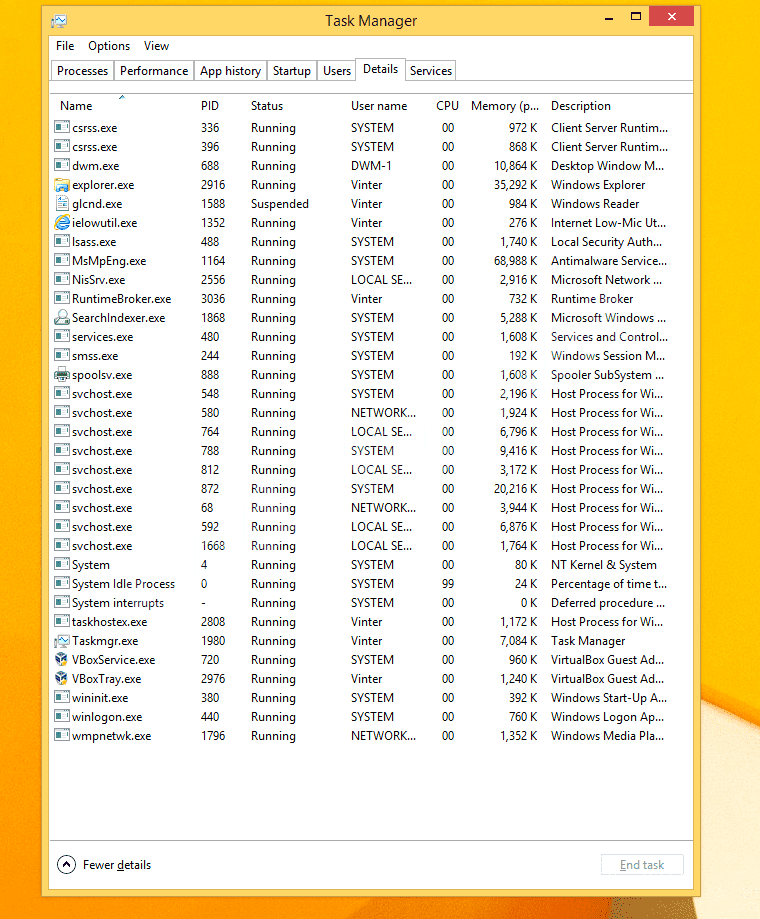The width and height of the screenshot is (760, 919).
Task: Click the glcnd.exe document icon
Action: (x=62, y=204)
